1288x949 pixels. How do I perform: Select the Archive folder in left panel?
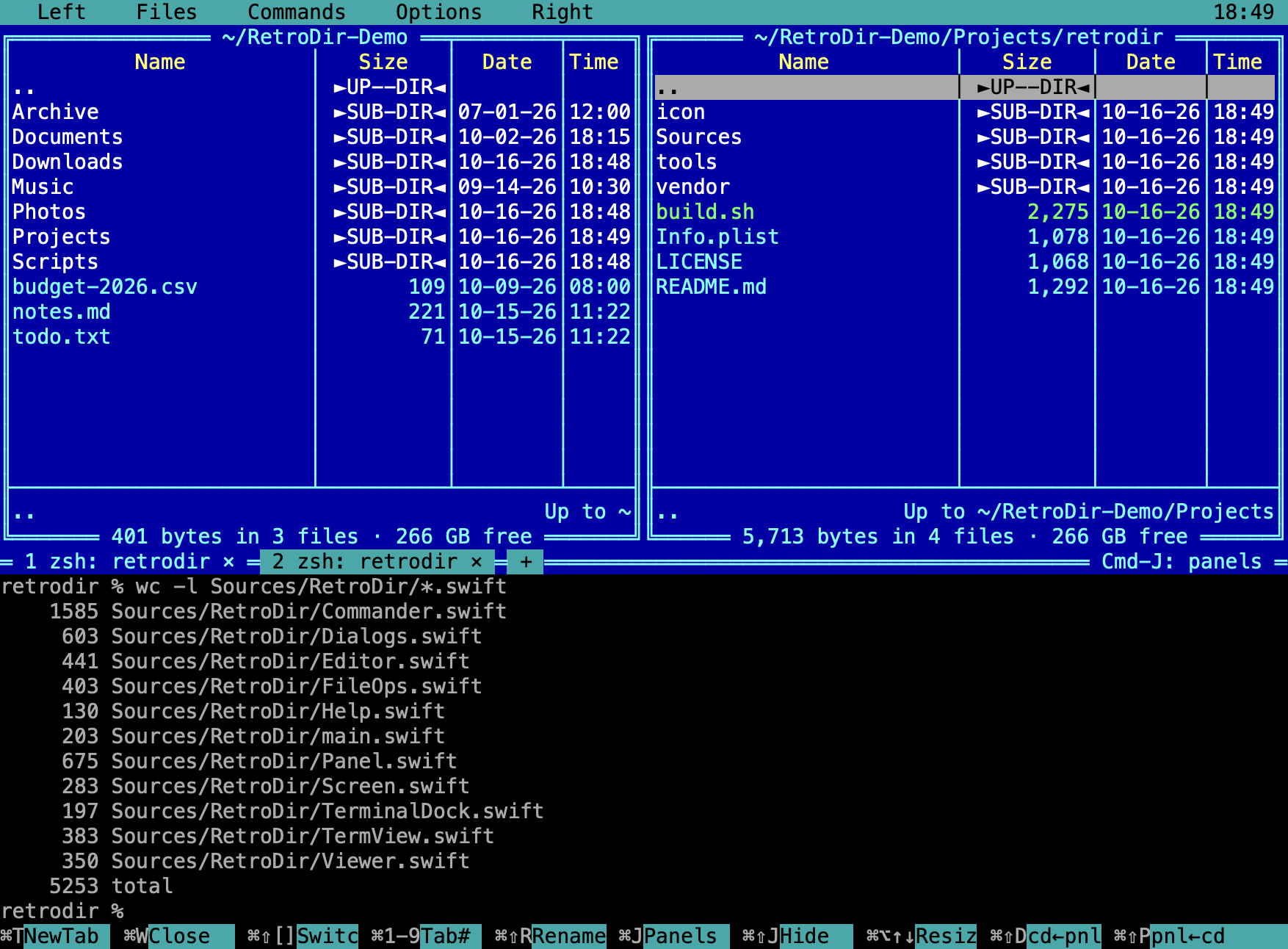[321, 112]
